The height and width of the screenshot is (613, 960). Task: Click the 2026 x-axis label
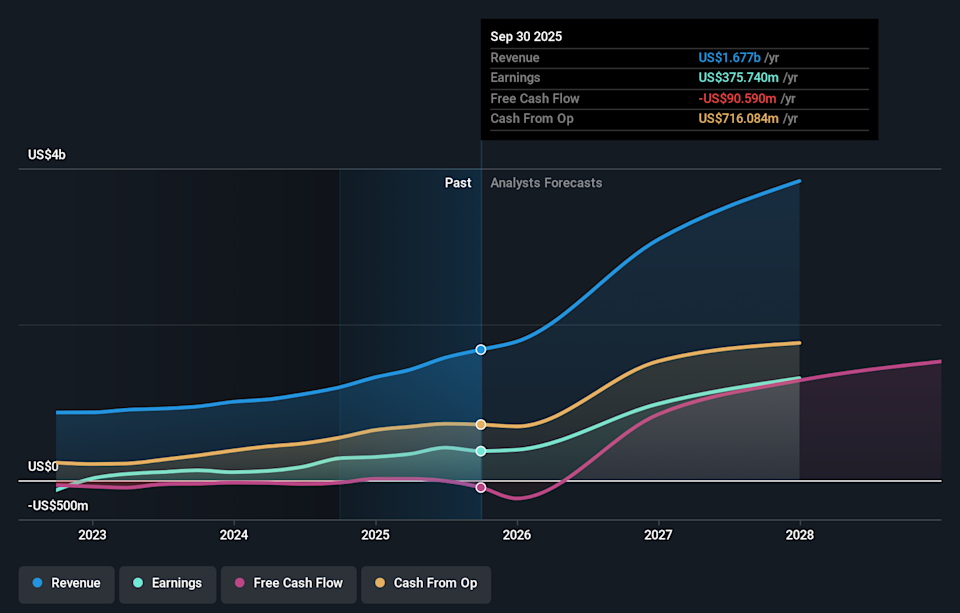point(517,535)
